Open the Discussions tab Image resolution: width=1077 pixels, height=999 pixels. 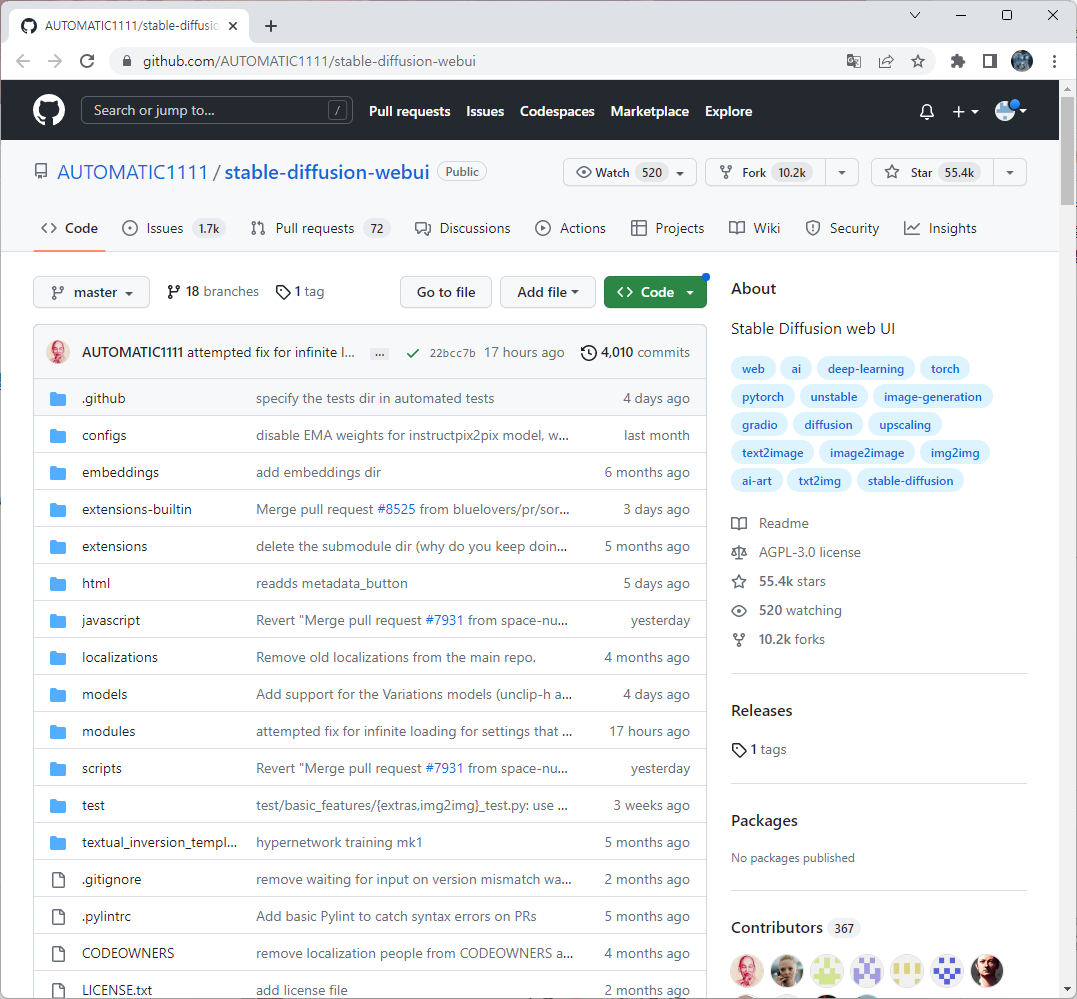[x=463, y=229]
